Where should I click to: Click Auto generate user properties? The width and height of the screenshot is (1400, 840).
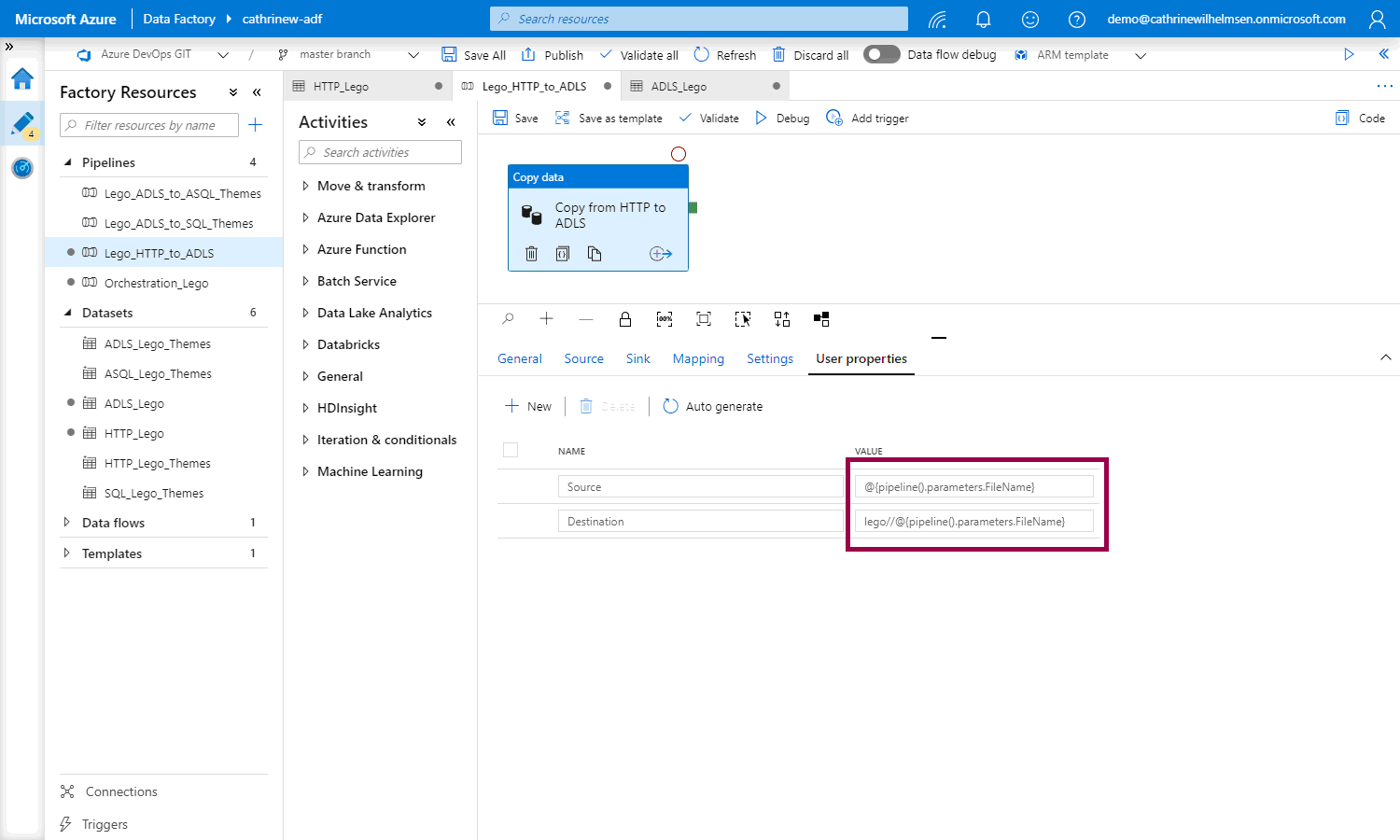[x=713, y=407]
